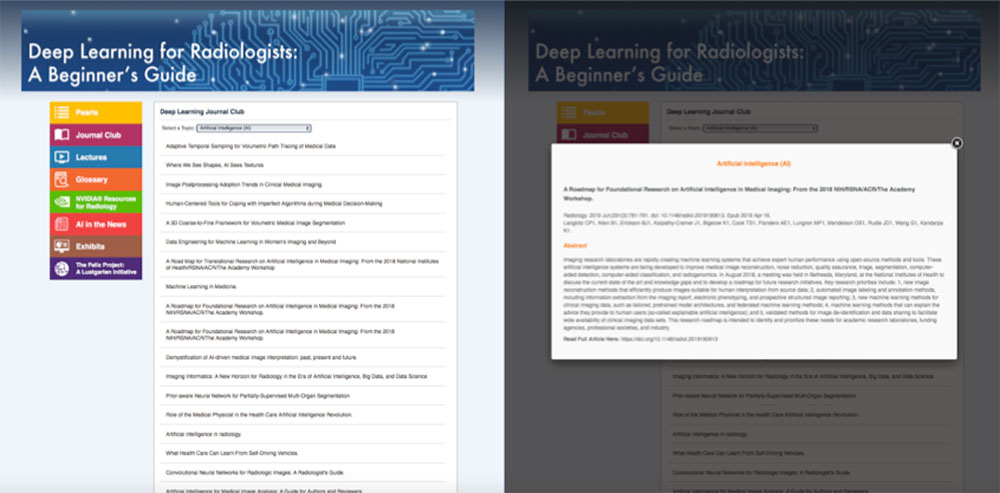The width and height of the screenshot is (1000, 493).
Task: Click the Pearls list icon in left page sidebar
Action: click(61, 113)
